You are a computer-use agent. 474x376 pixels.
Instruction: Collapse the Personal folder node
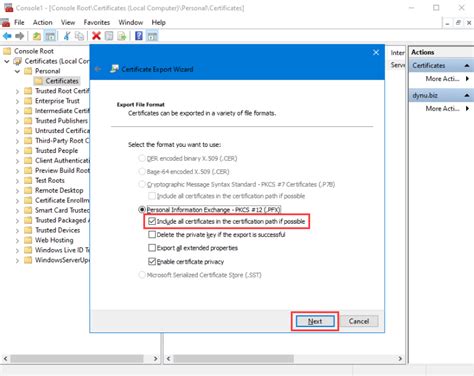(x=17, y=71)
